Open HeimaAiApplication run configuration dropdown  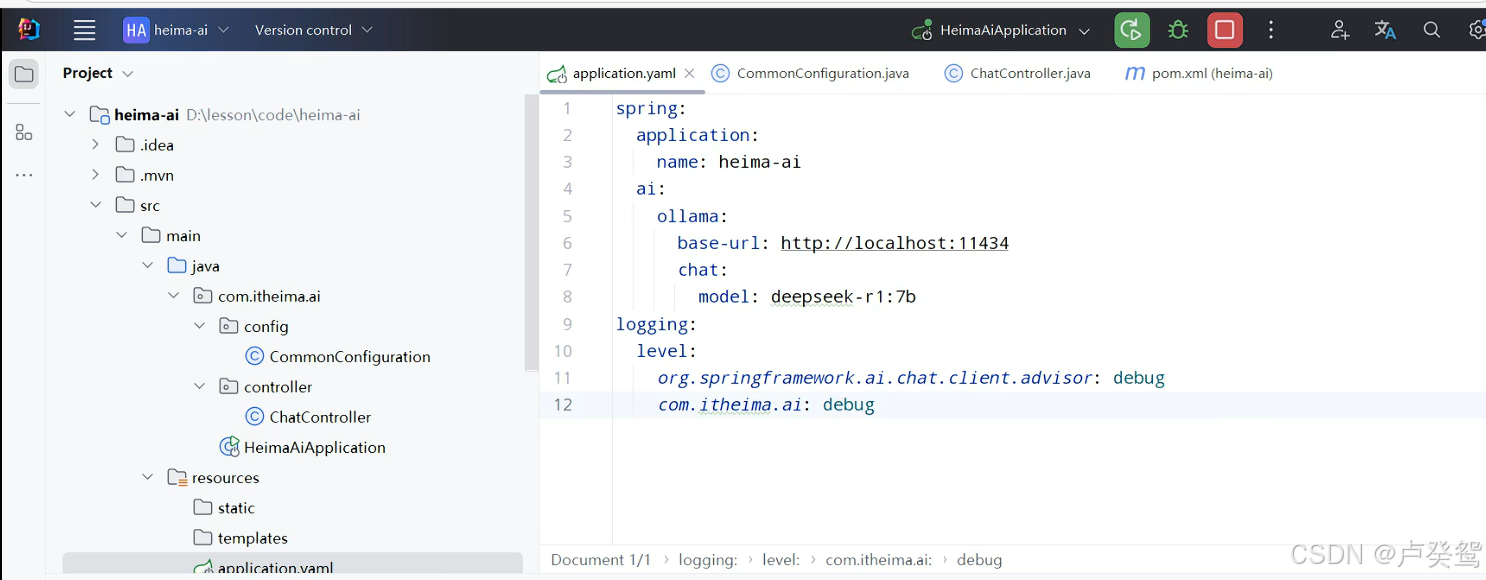click(1001, 30)
